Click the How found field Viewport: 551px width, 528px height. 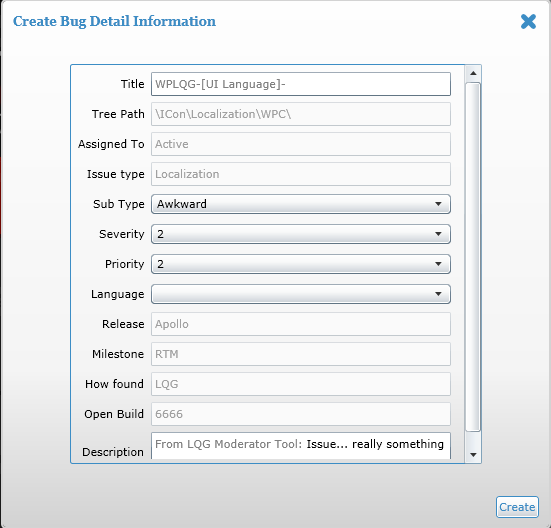click(x=301, y=384)
